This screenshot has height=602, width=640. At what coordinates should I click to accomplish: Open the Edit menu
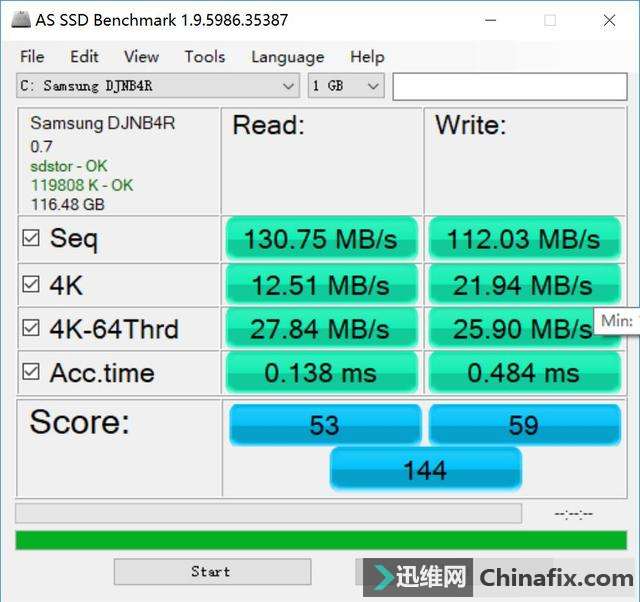tap(84, 57)
